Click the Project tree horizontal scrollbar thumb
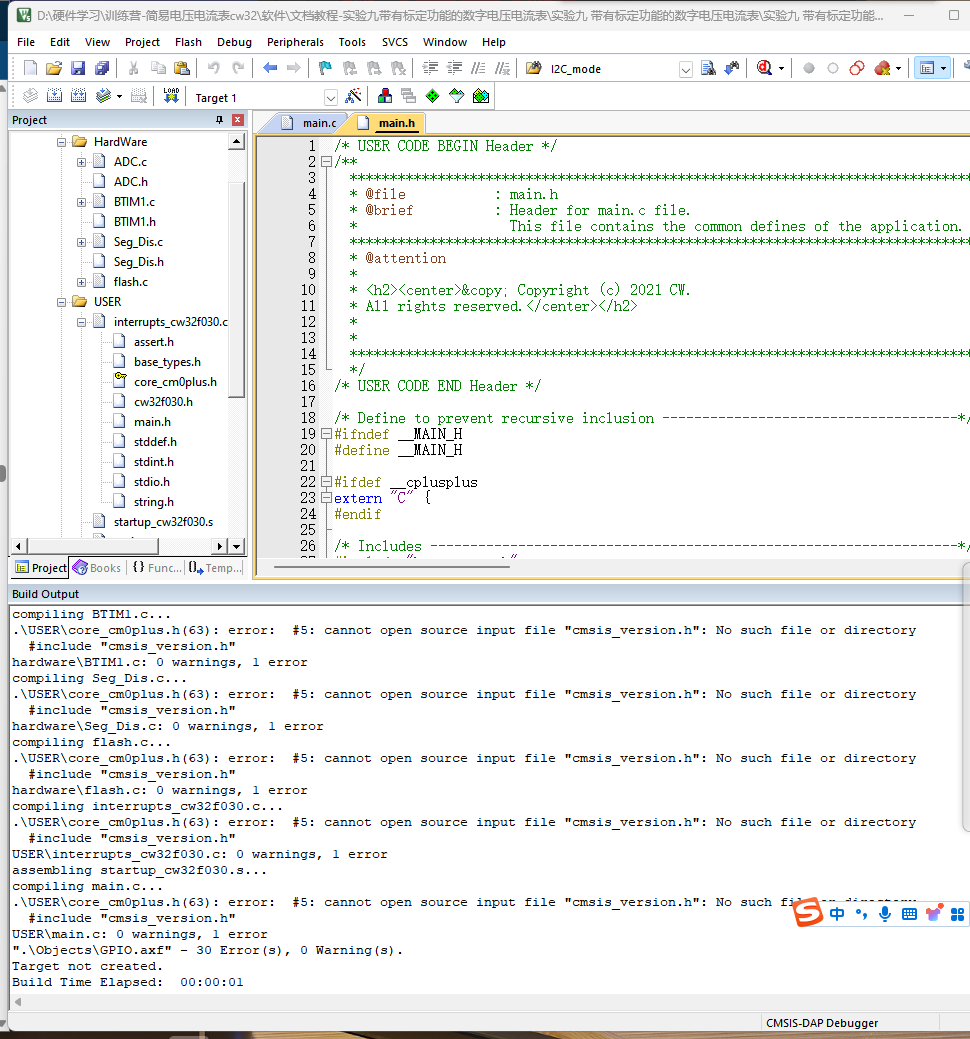The height and width of the screenshot is (1039, 970). (93, 546)
